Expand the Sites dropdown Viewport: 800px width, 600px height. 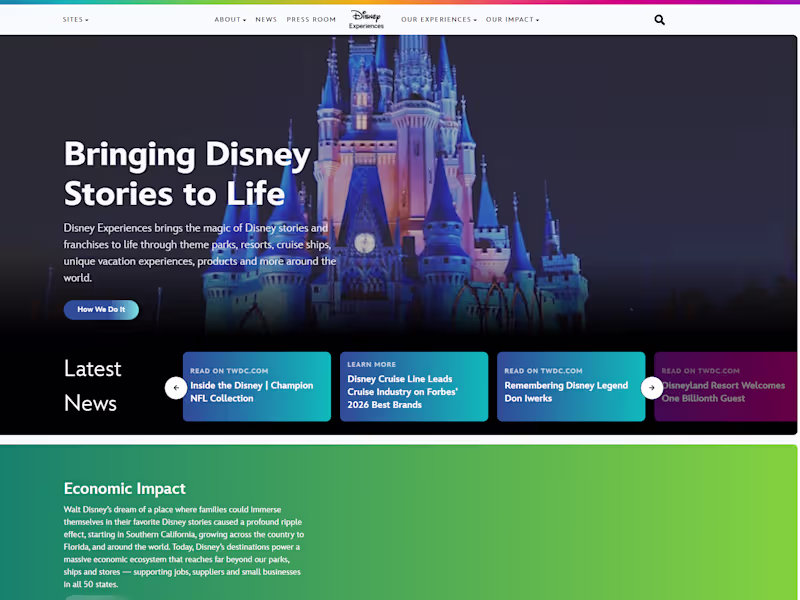click(76, 19)
